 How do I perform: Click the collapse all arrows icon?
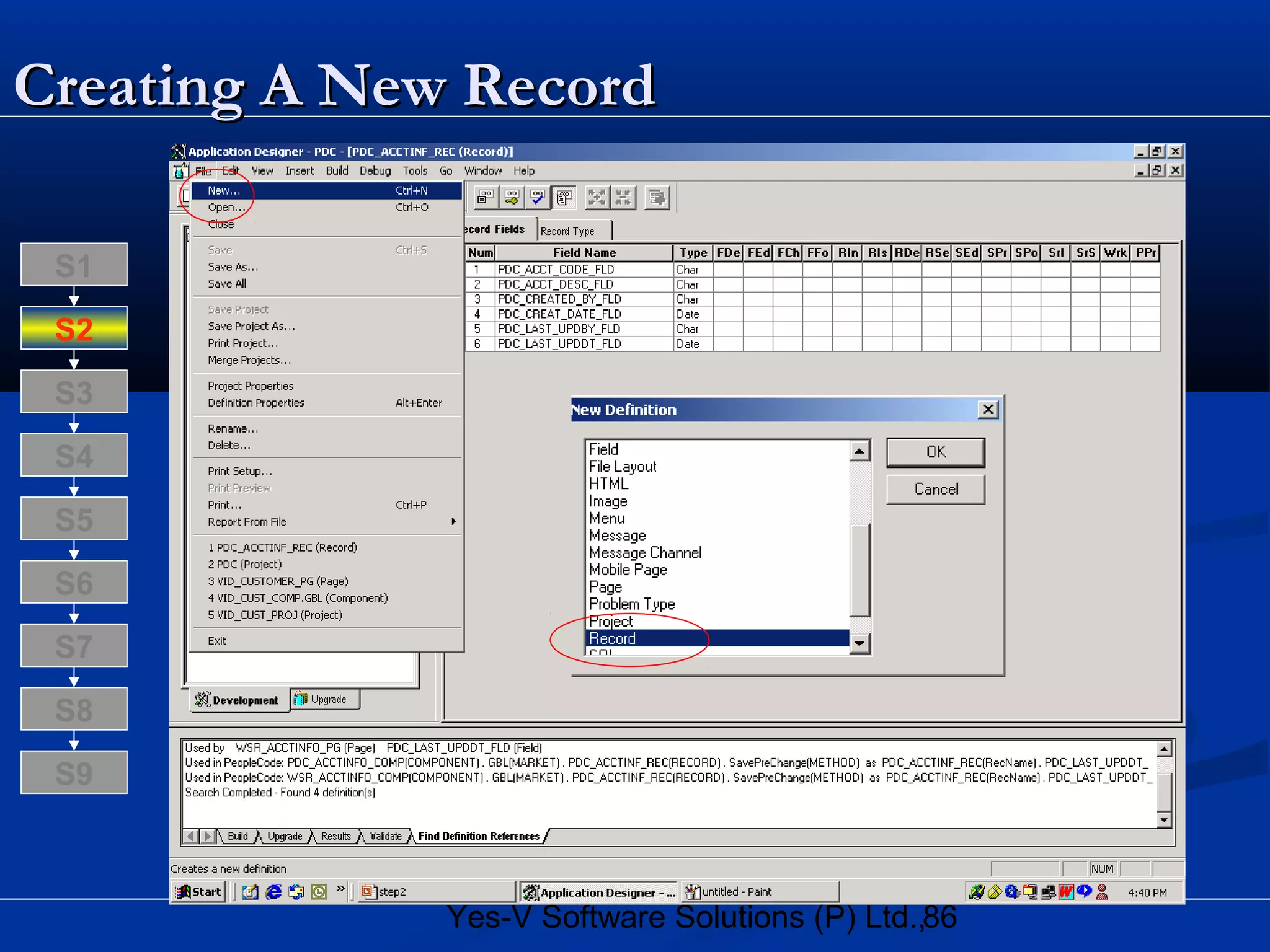click(x=623, y=198)
